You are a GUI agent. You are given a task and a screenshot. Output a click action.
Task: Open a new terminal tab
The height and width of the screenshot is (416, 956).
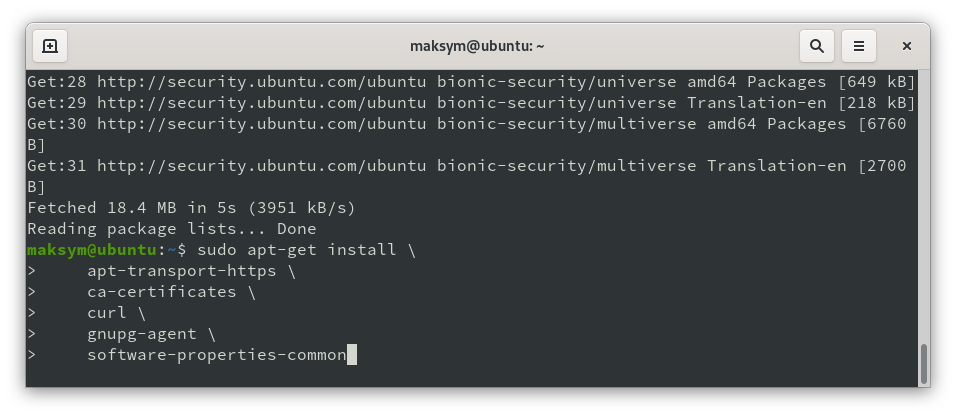(49, 46)
